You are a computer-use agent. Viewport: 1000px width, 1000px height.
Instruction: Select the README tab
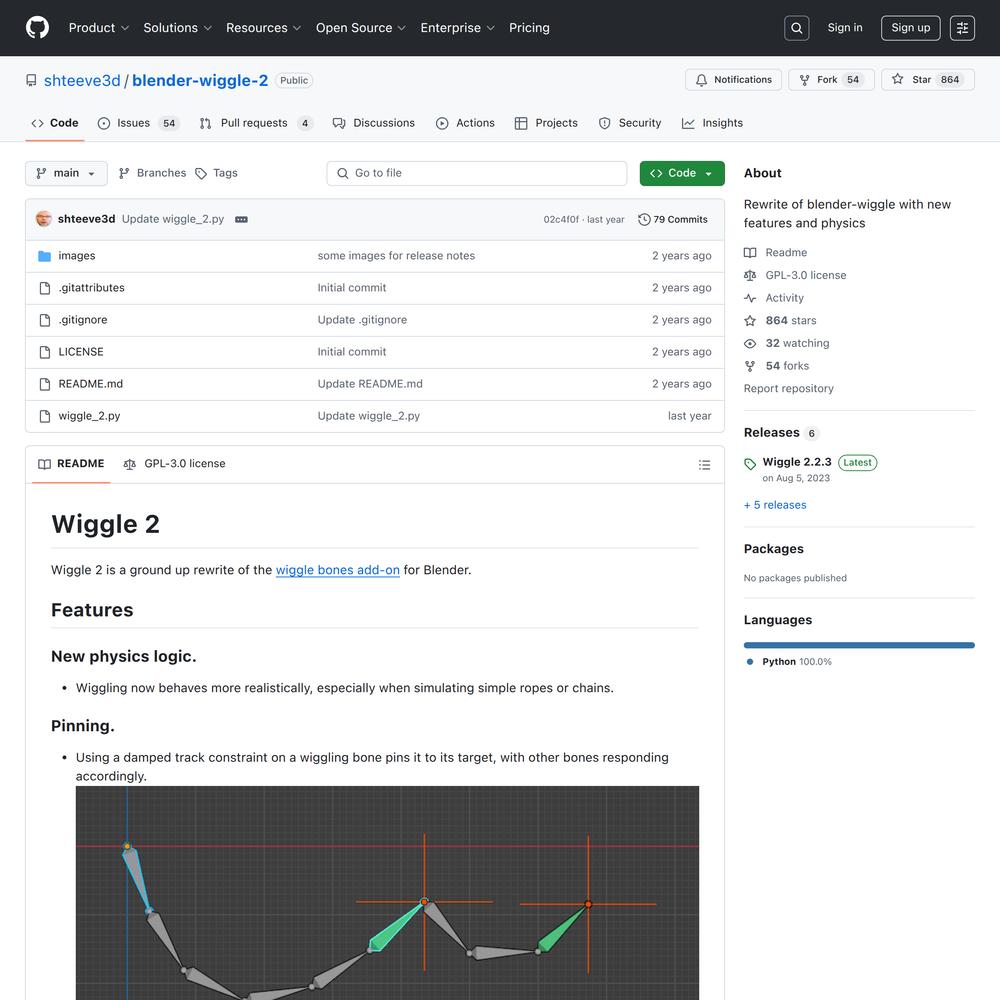pyautogui.click(x=71, y=464)
